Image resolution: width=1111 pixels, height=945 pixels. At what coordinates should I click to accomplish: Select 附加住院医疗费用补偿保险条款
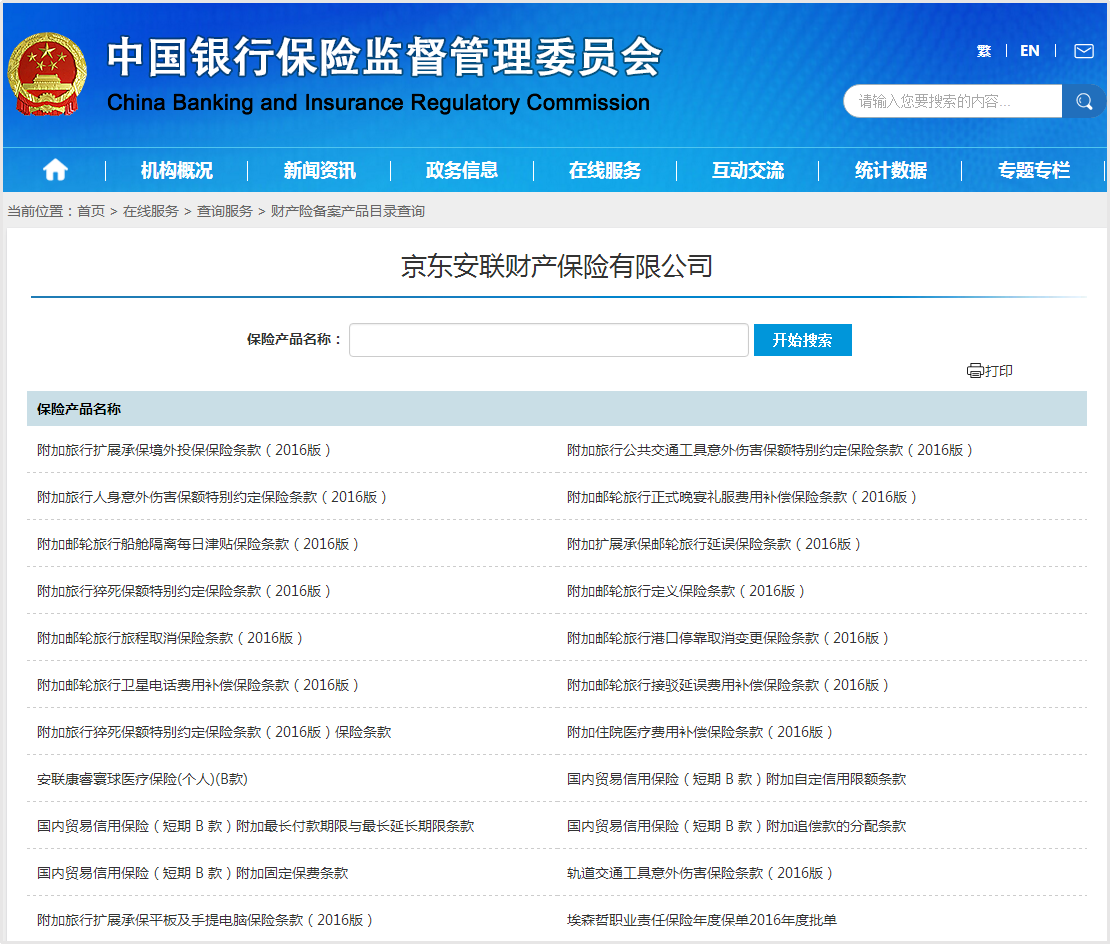[699, 732]
